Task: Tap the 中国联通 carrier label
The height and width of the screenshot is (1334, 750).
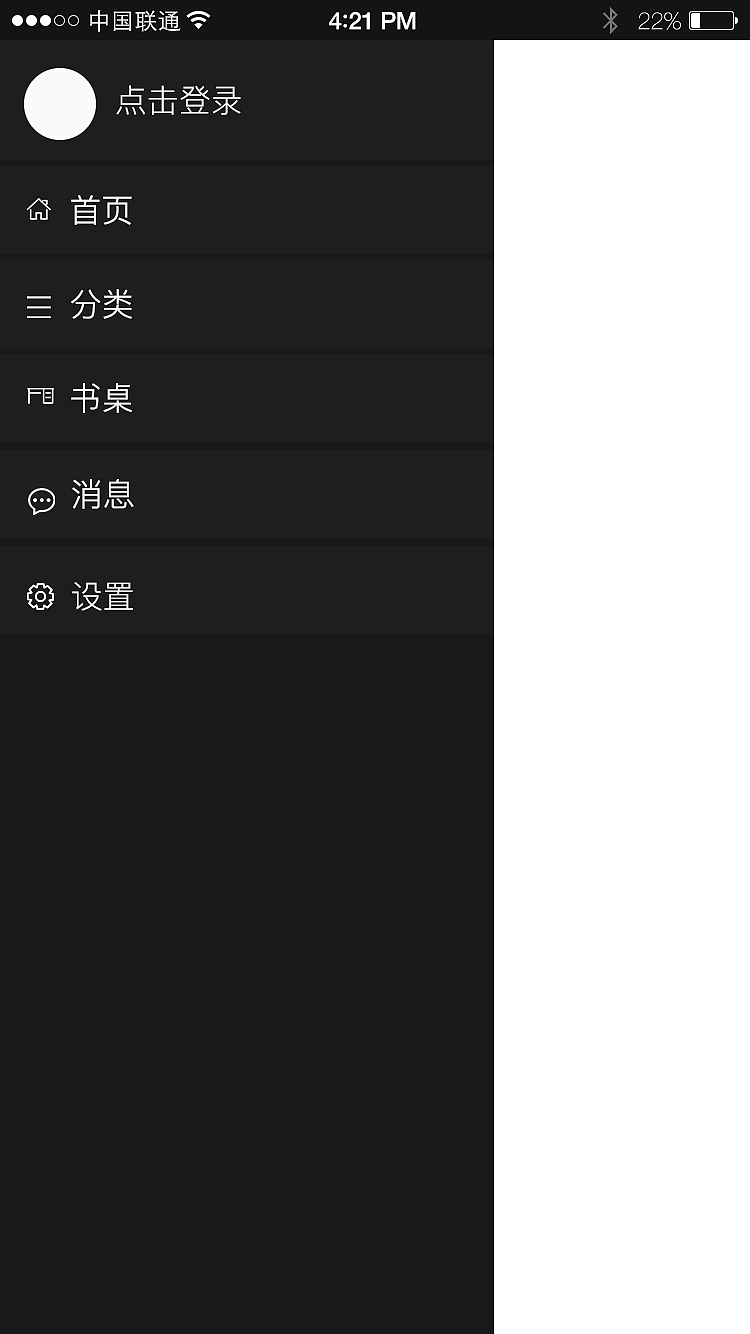Action: click(134, 21)
